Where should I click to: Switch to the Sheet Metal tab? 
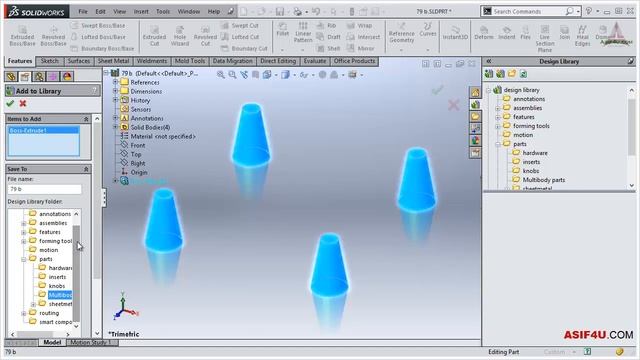pos(113,61)
